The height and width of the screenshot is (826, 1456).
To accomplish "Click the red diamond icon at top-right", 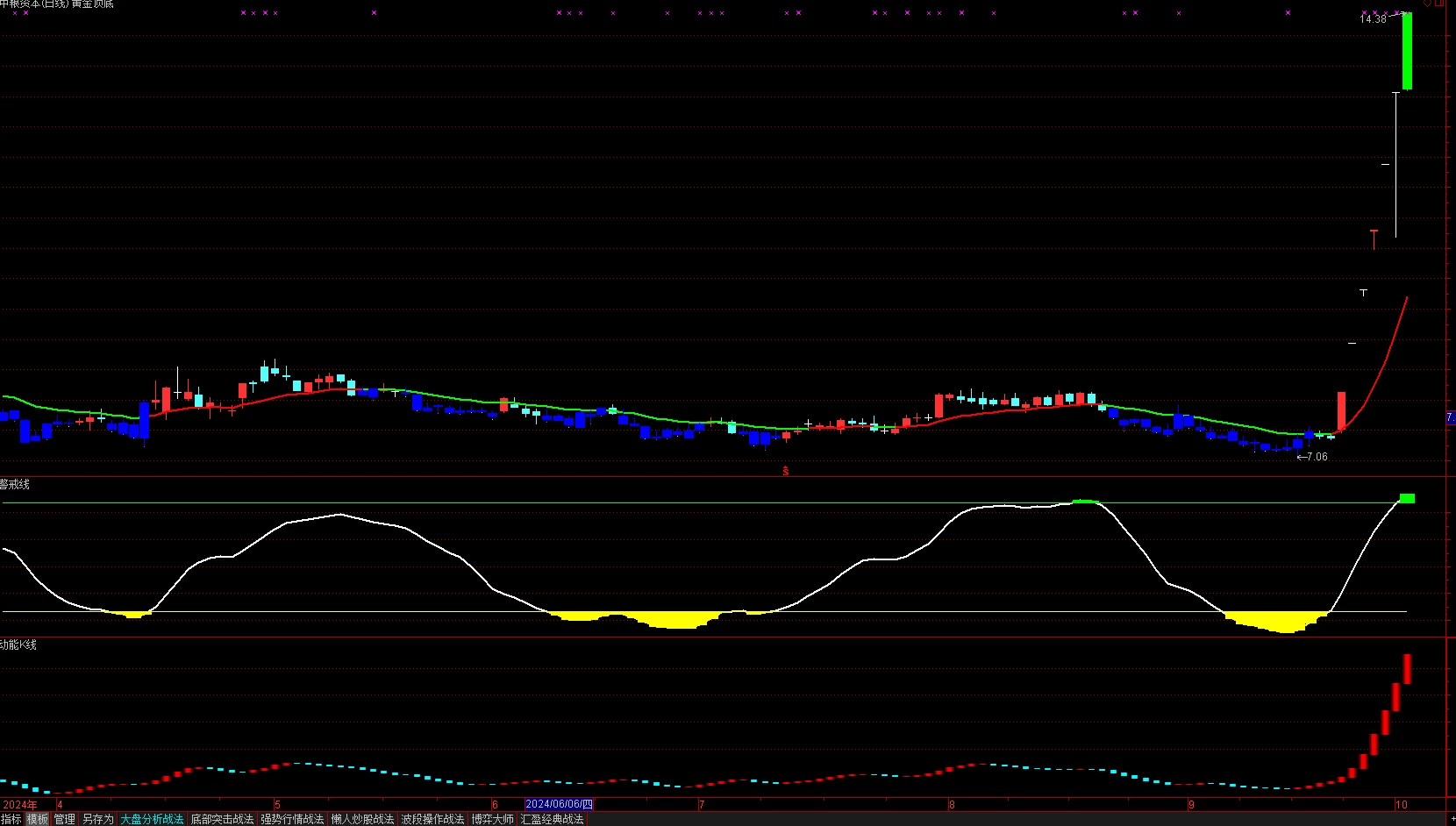I will 1427,3.
